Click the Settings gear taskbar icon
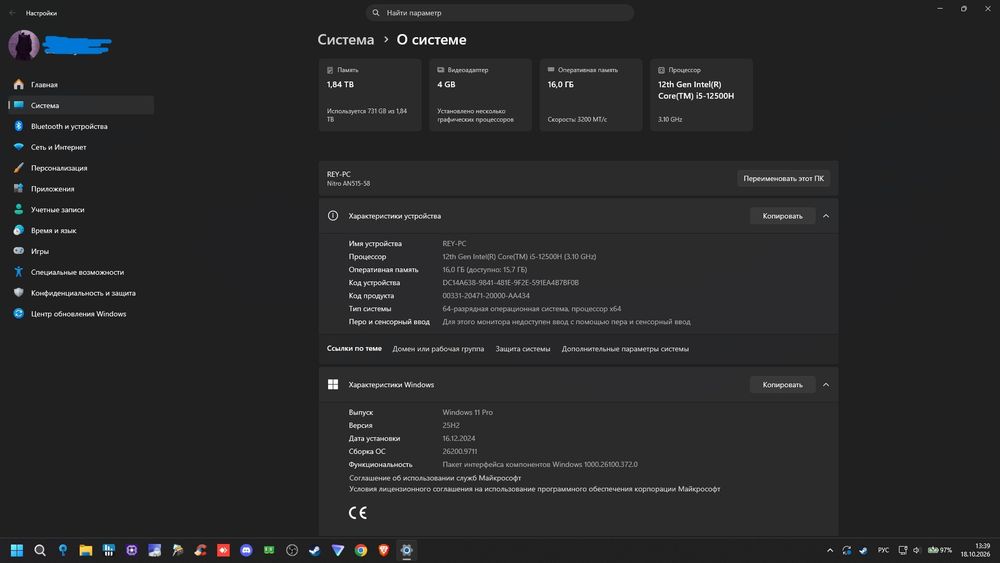The width and height of the screenshot is (1000, 563). click(407, 550)
